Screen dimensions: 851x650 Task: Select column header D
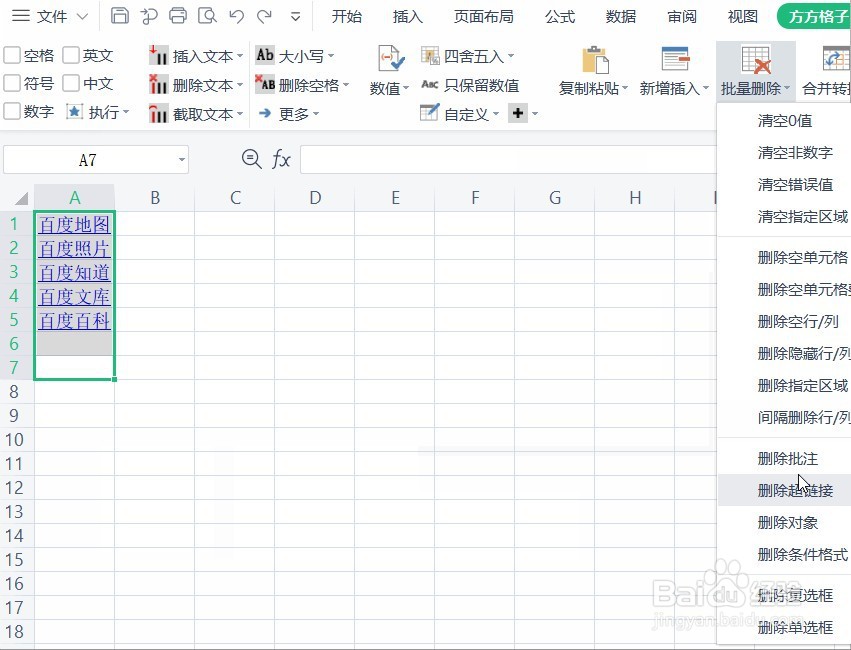coord(315,198)
